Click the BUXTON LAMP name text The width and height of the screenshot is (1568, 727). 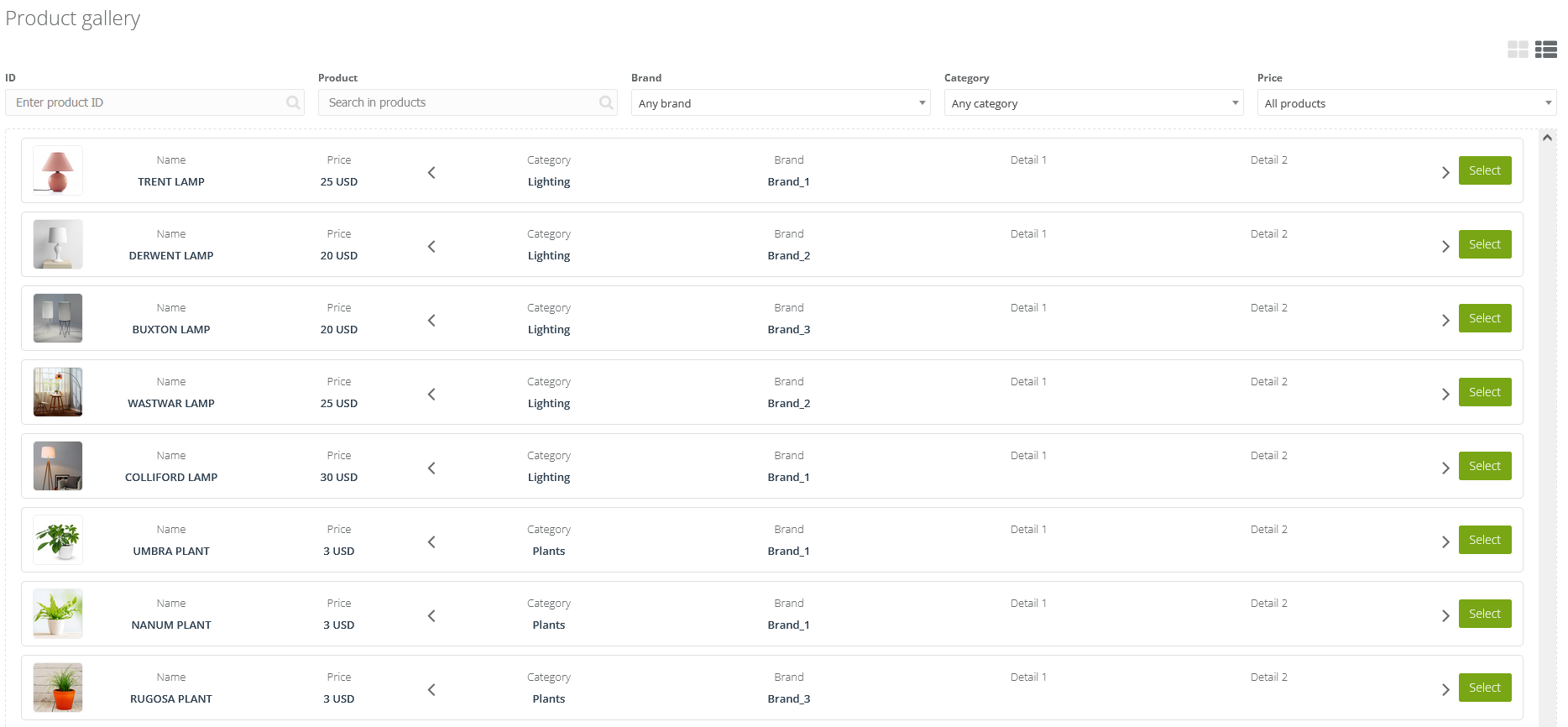171,329
